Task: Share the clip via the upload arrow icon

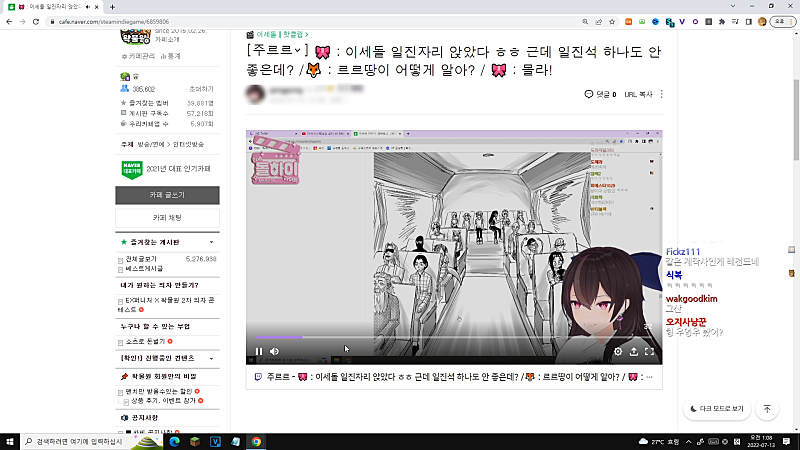Action: coord(634,351)
